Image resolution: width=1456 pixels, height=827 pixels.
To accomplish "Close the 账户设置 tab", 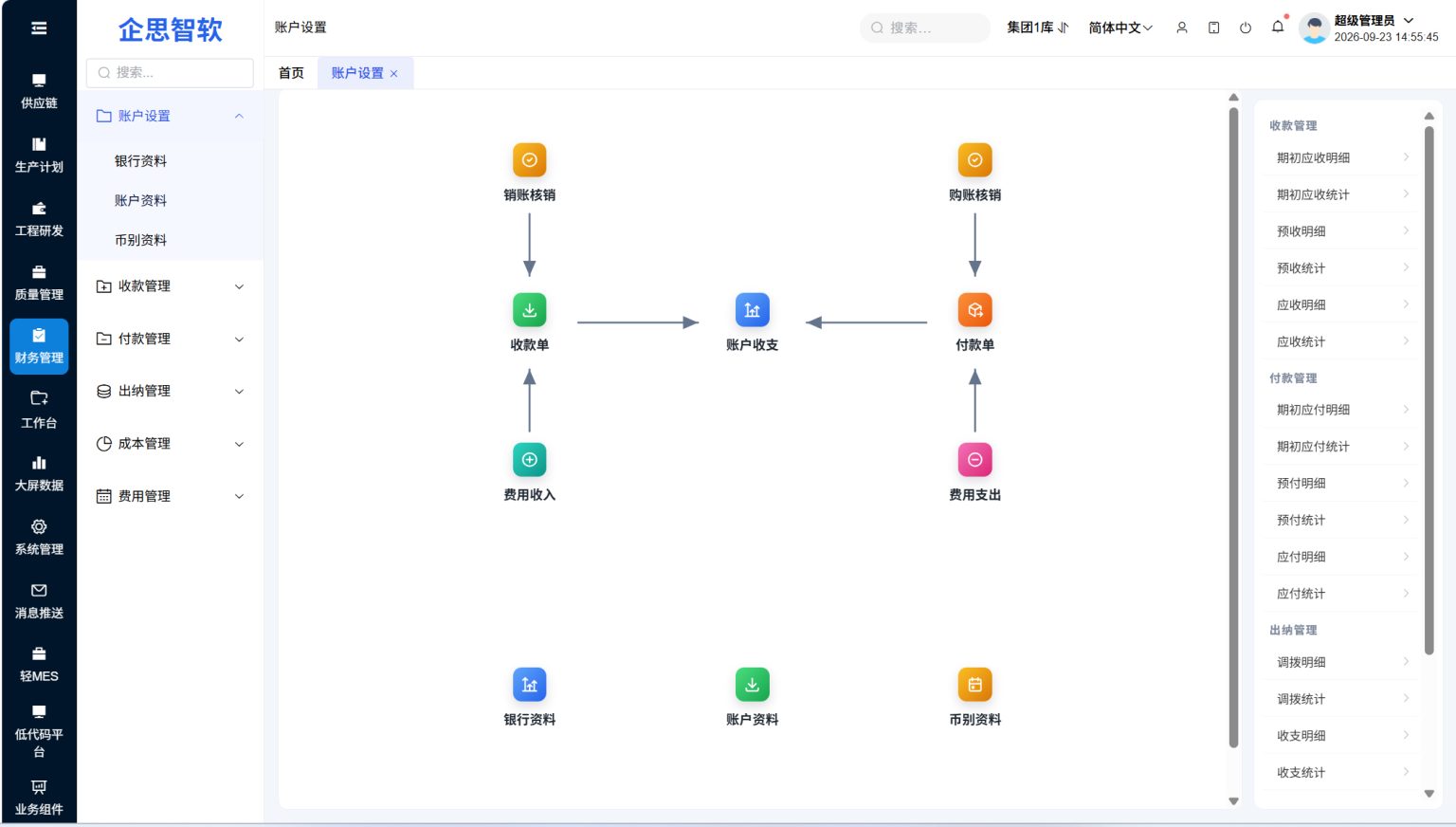I will coord(394,74).
